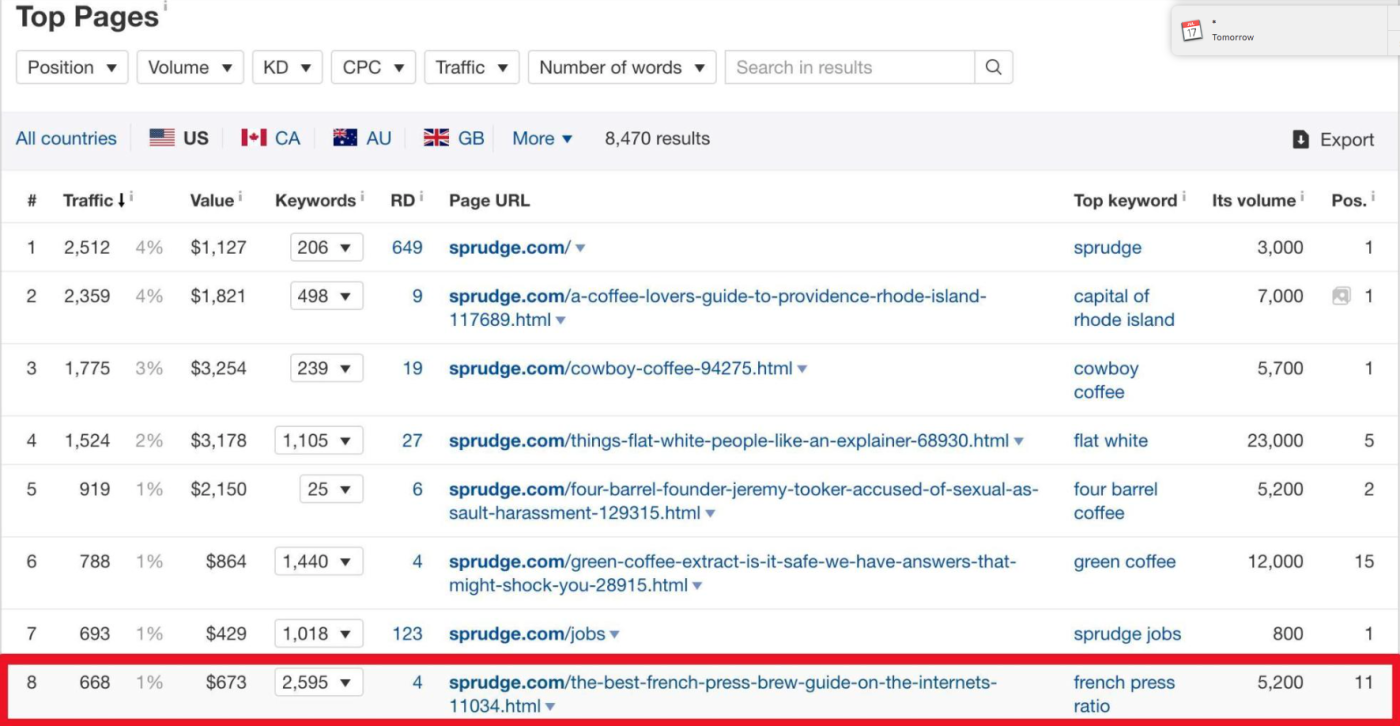Image resolution: width=1400 pixels, height=726 pixels.
Task: Expand the 2,595 keywords dropdown
Action: point(319,682)
